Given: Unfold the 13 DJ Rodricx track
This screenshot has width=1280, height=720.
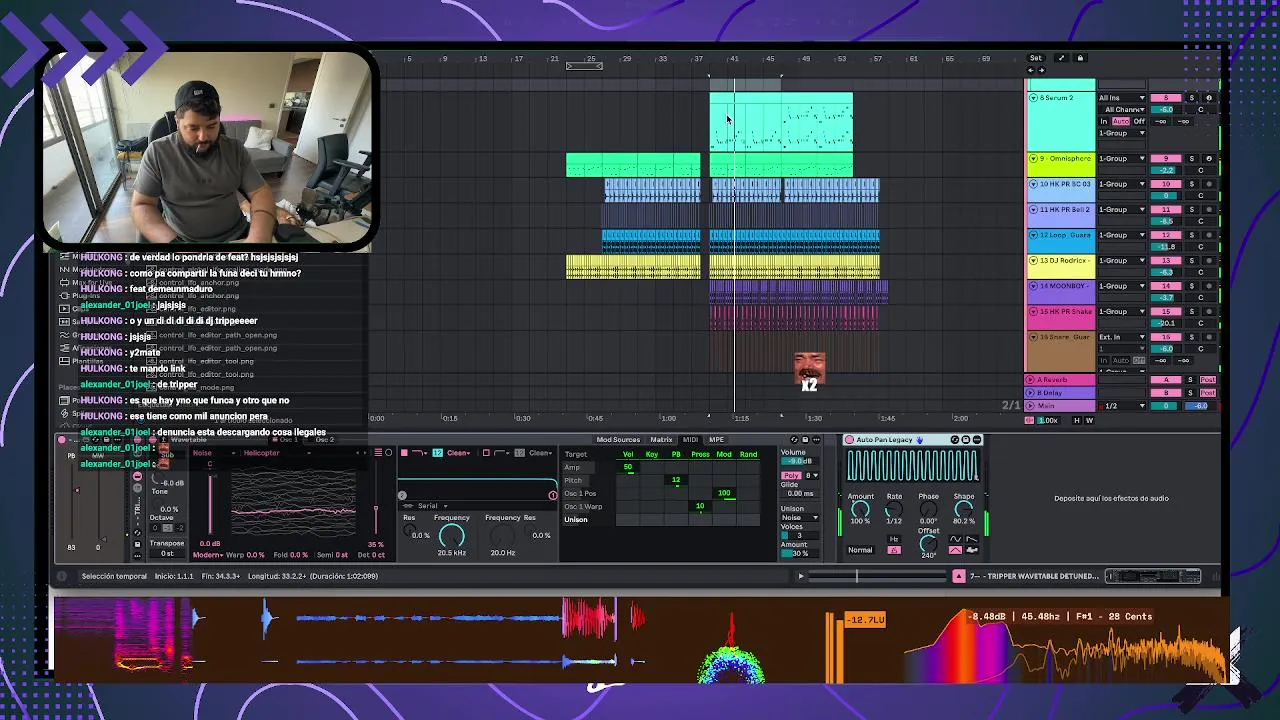Looking at the screenshot, I should coord(1033,260).
